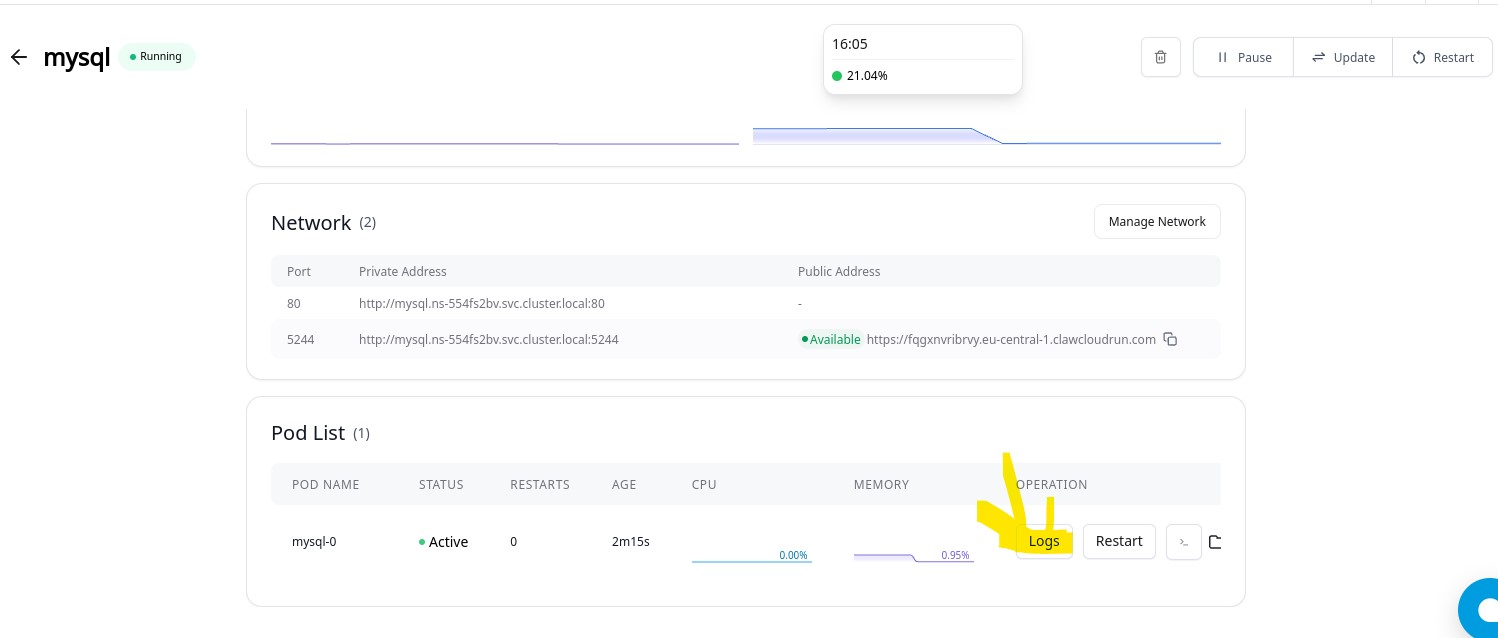Copy the public address URL

(x=1170, y=340)
